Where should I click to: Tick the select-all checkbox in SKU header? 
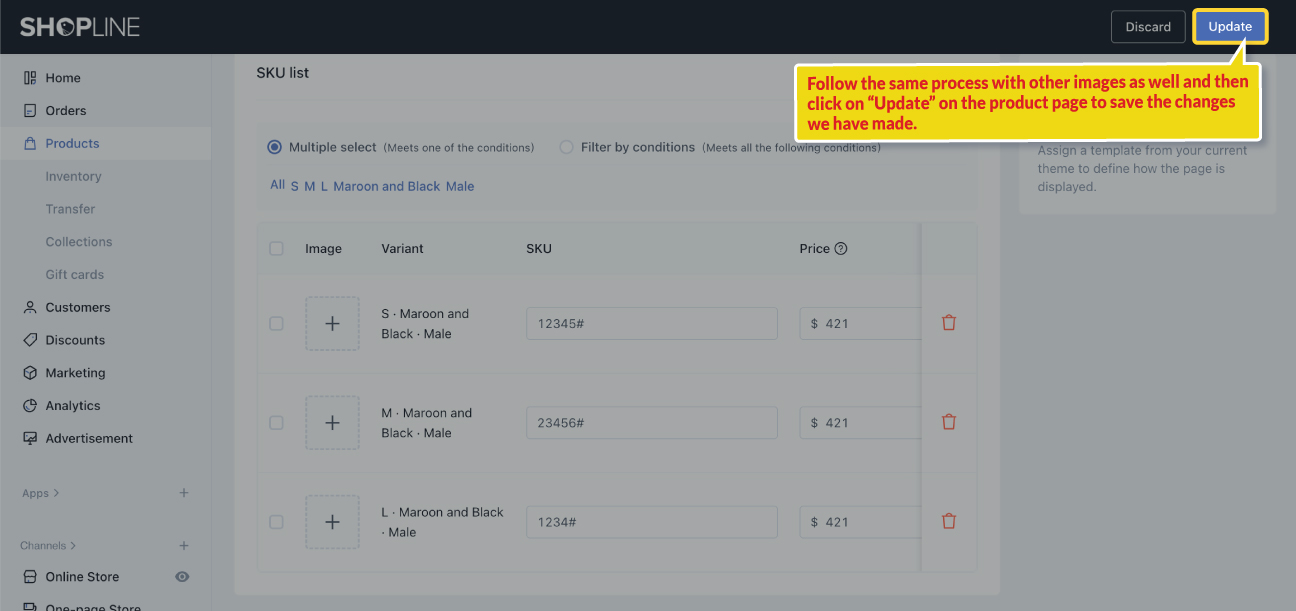click(276, 249)
